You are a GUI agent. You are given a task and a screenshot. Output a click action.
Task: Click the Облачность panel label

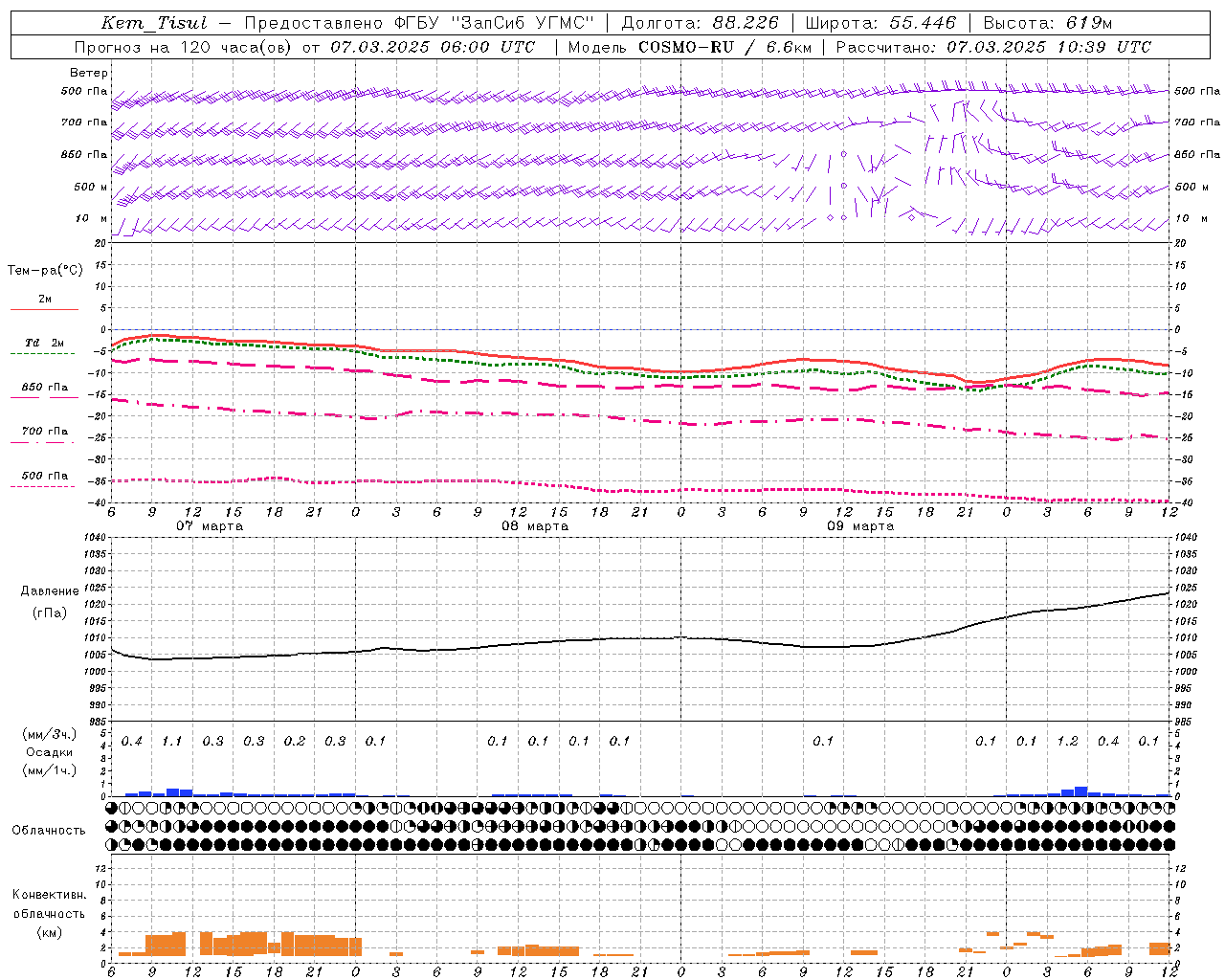(x=49, y=831)
